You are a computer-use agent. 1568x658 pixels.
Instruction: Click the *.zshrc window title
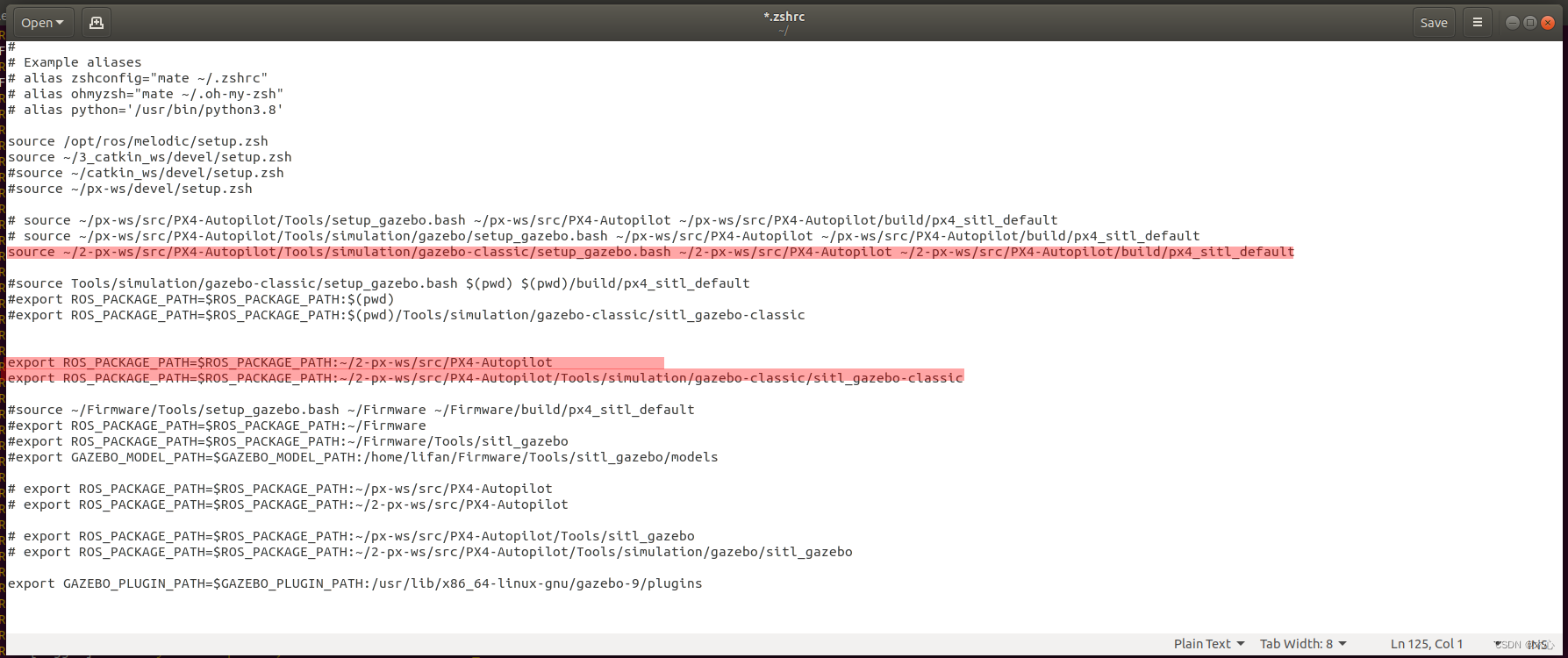coord(784,17)
